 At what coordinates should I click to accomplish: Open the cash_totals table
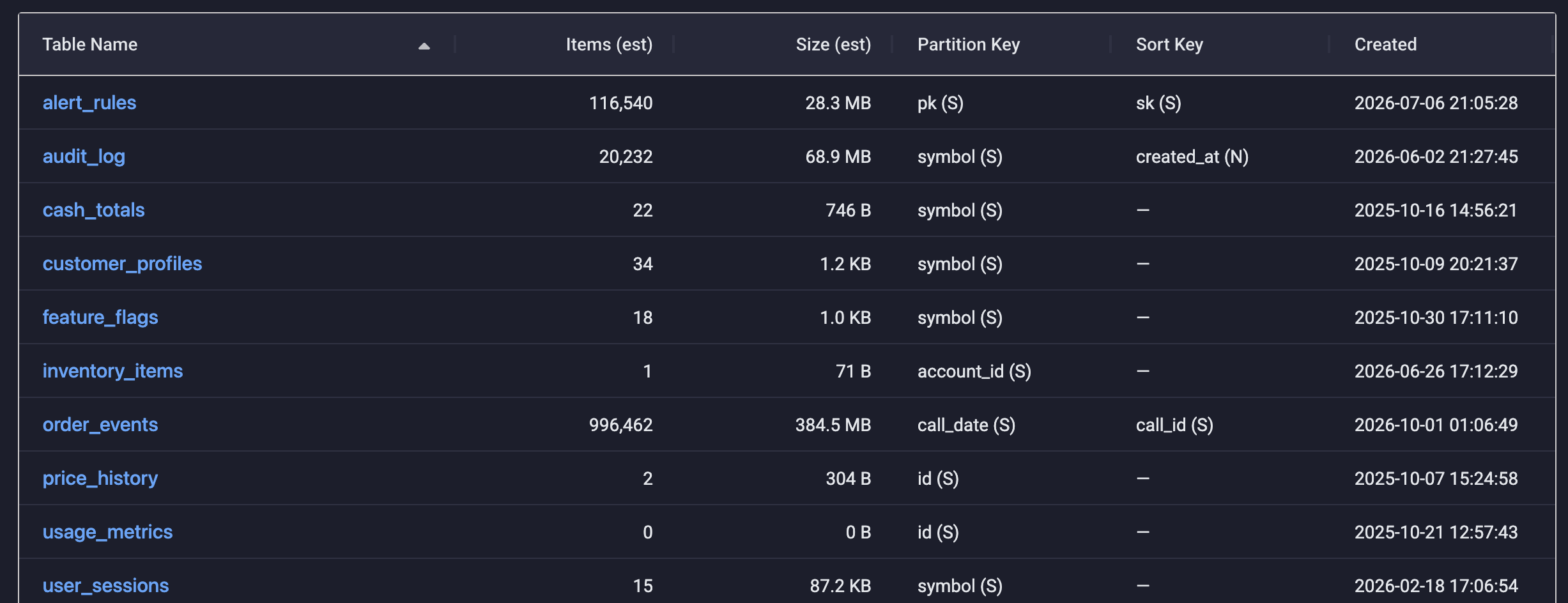coord(93,210)
